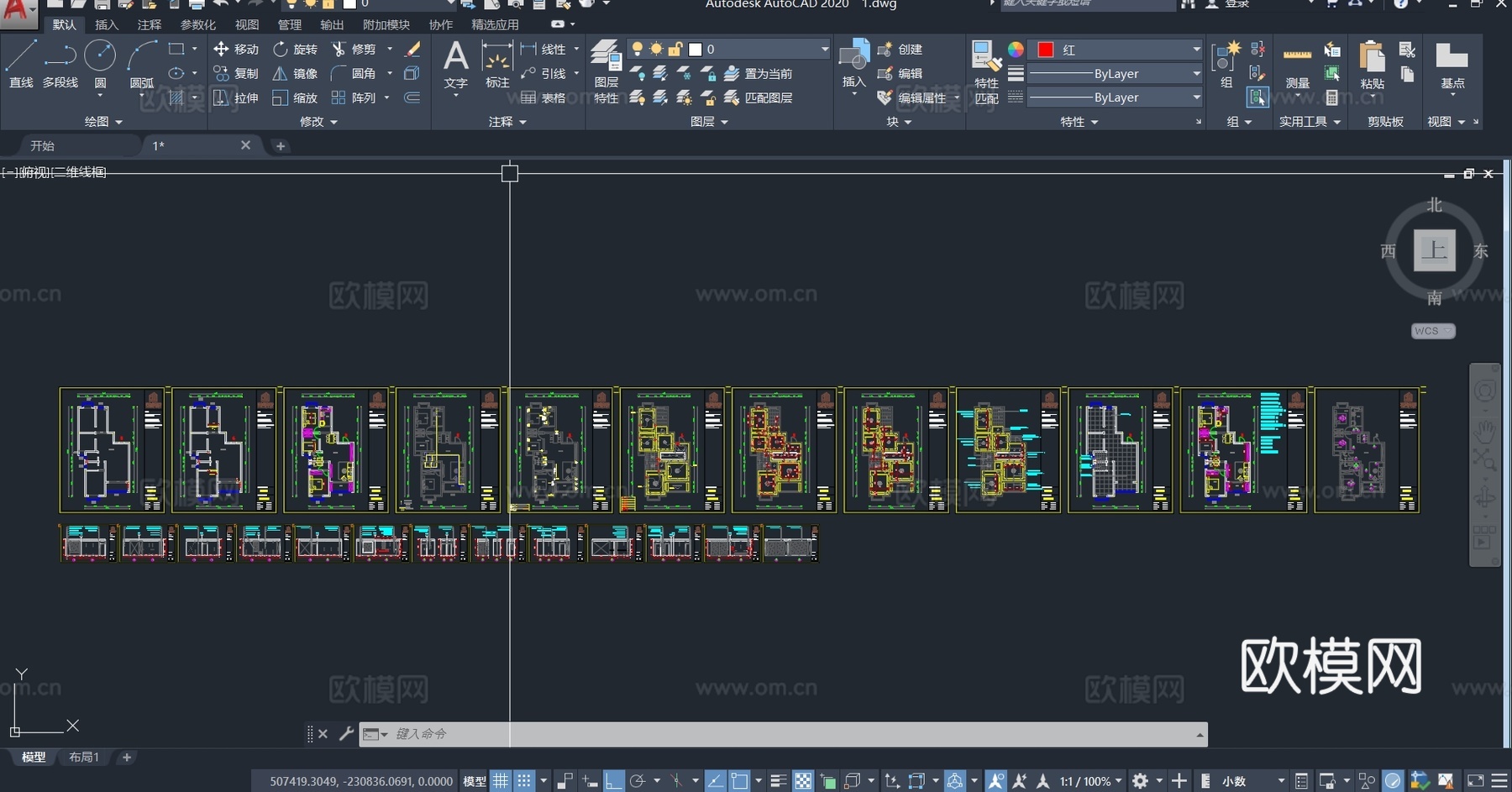Click the object color wheel icon
The width and height of the screenshot is (1512, 792).
pyautogui.click(x=1016, y=50)
